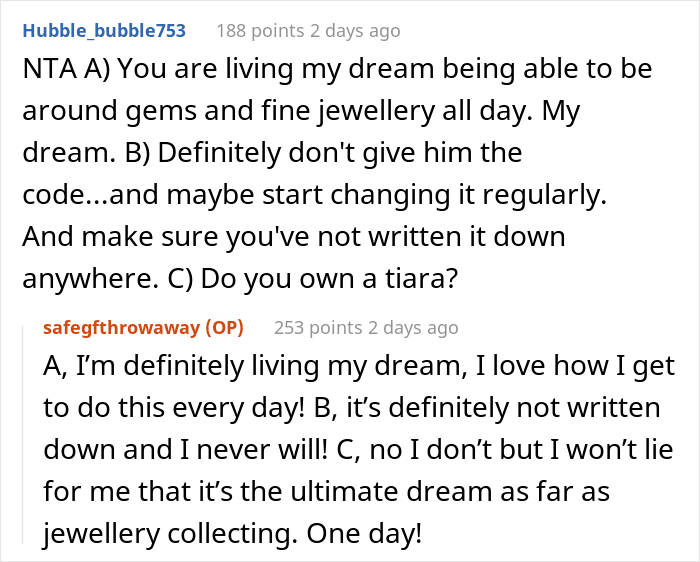Open Hubble_bubble753's user profile
This screenshot has width=700, height=562.
pyautogui.click(x=104, y=31)
